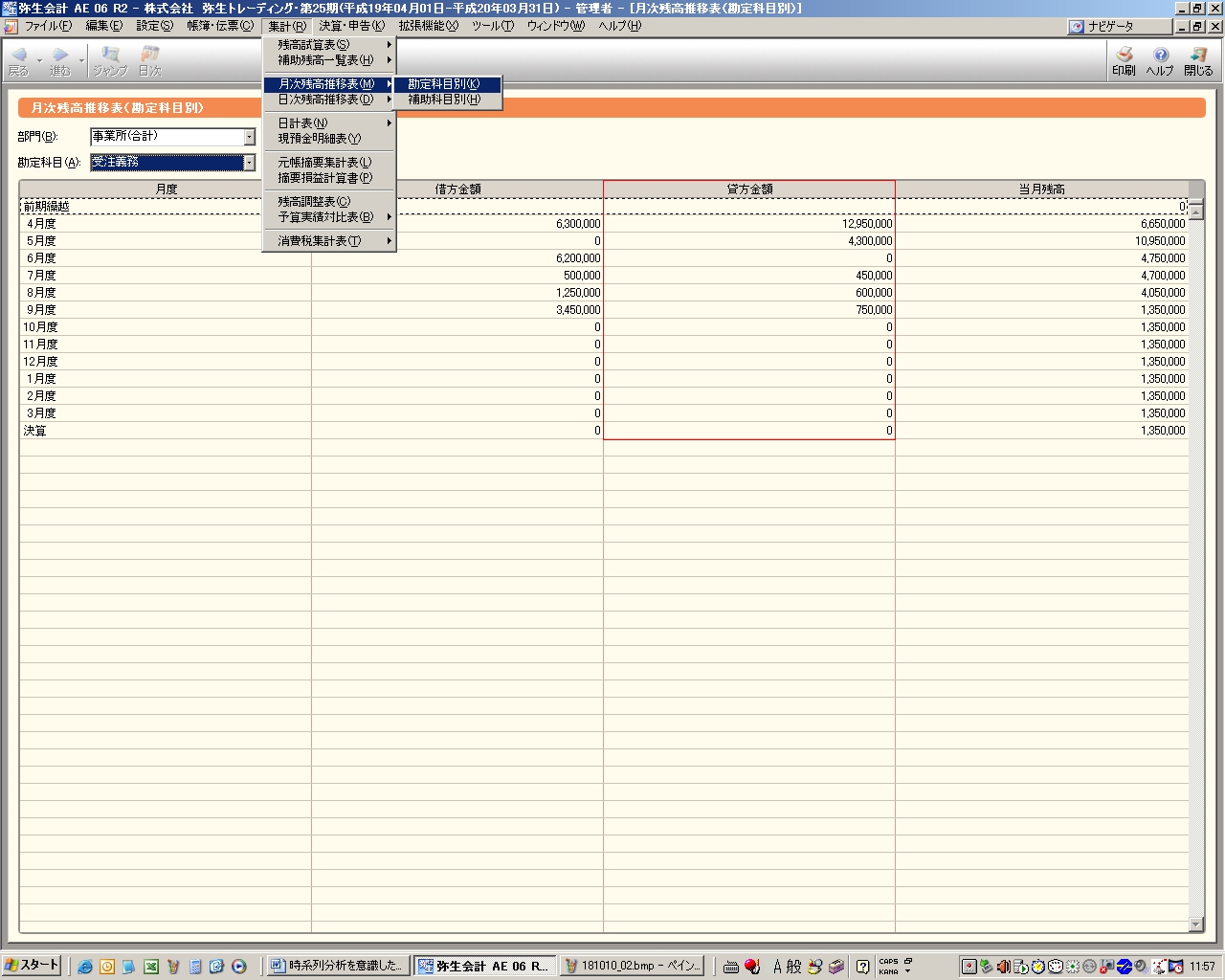Viewport: 1225px width, 980px height.
Task: Expand the 勘定科目 account dropdown
Action: (x=249, y=163)
